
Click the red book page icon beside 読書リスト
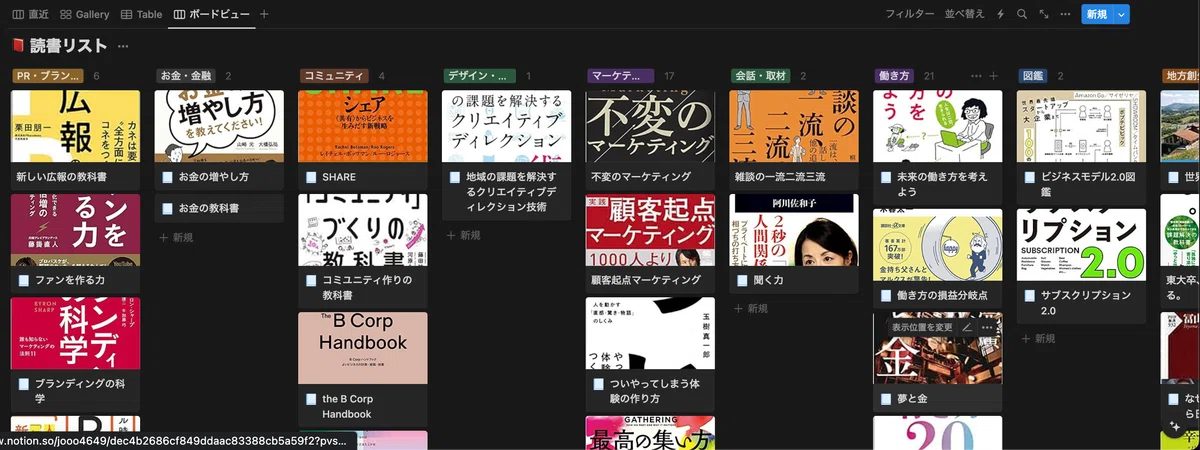[x=18, y=45]
